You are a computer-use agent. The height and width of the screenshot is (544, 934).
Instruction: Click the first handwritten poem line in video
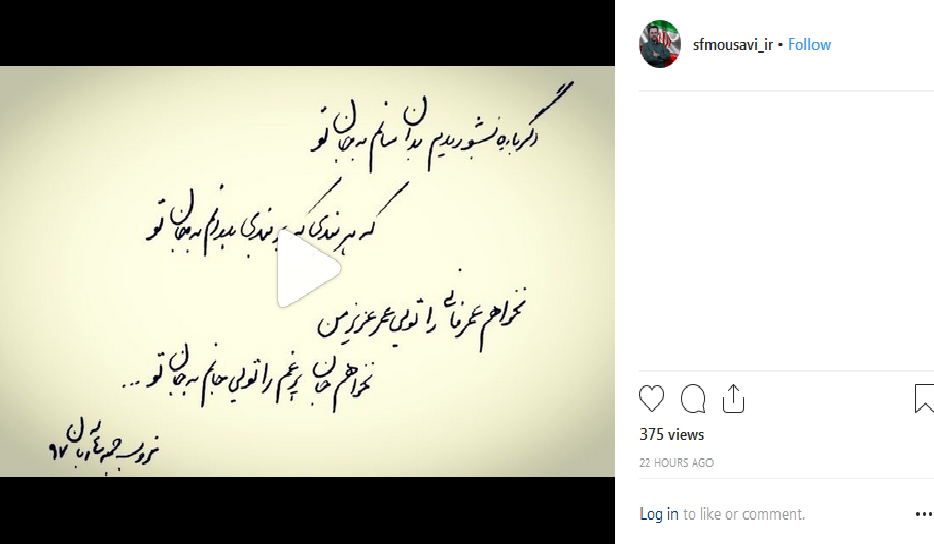pyautogui.click(x=442, y=128)
